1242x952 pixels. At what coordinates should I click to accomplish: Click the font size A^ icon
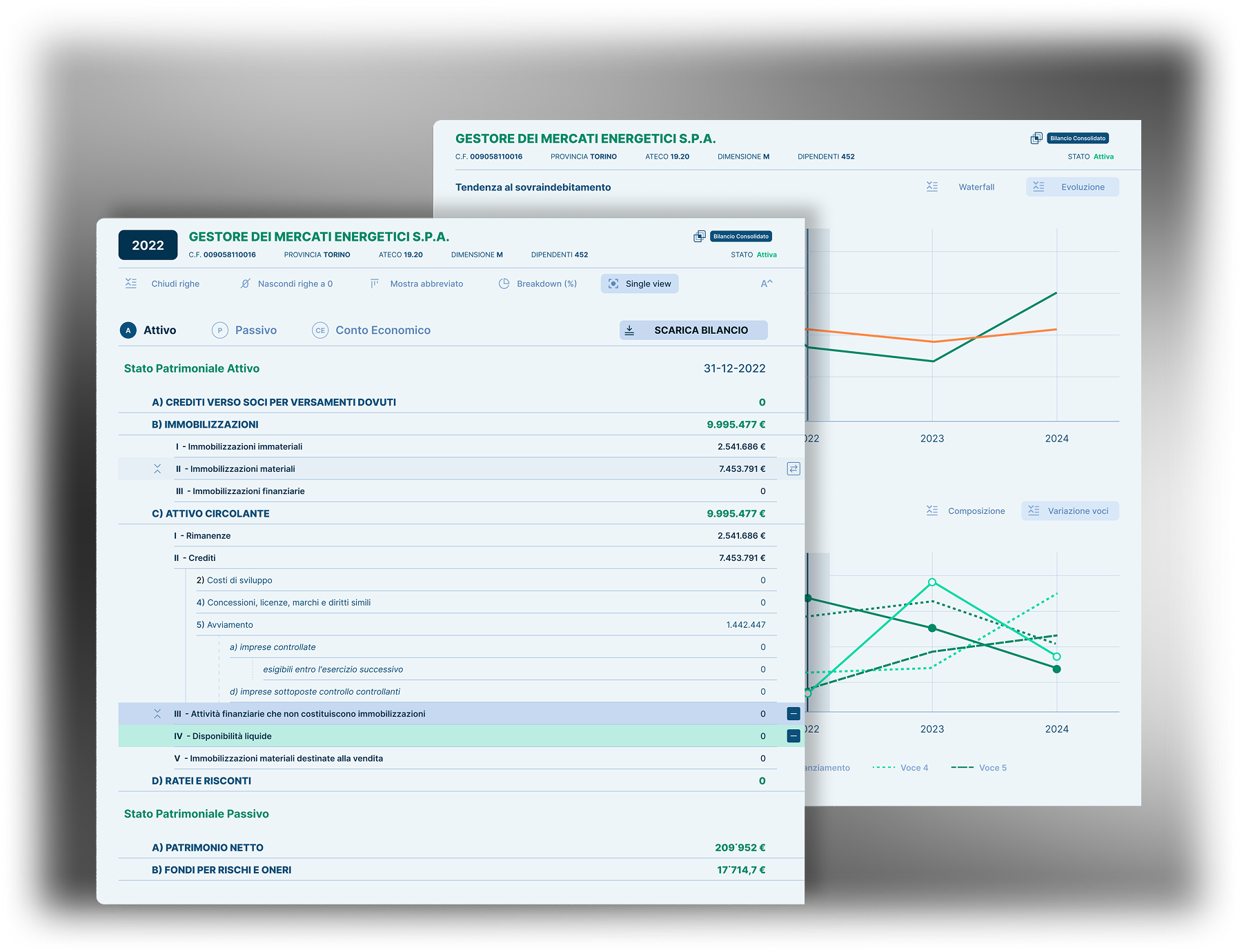[x=767, y=284]
